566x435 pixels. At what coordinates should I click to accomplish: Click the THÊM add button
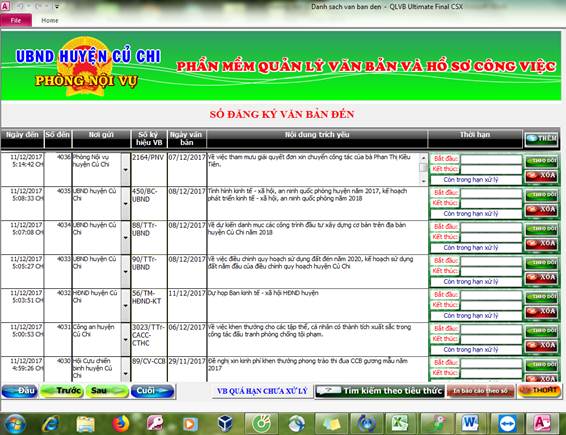tap(541, 139)
